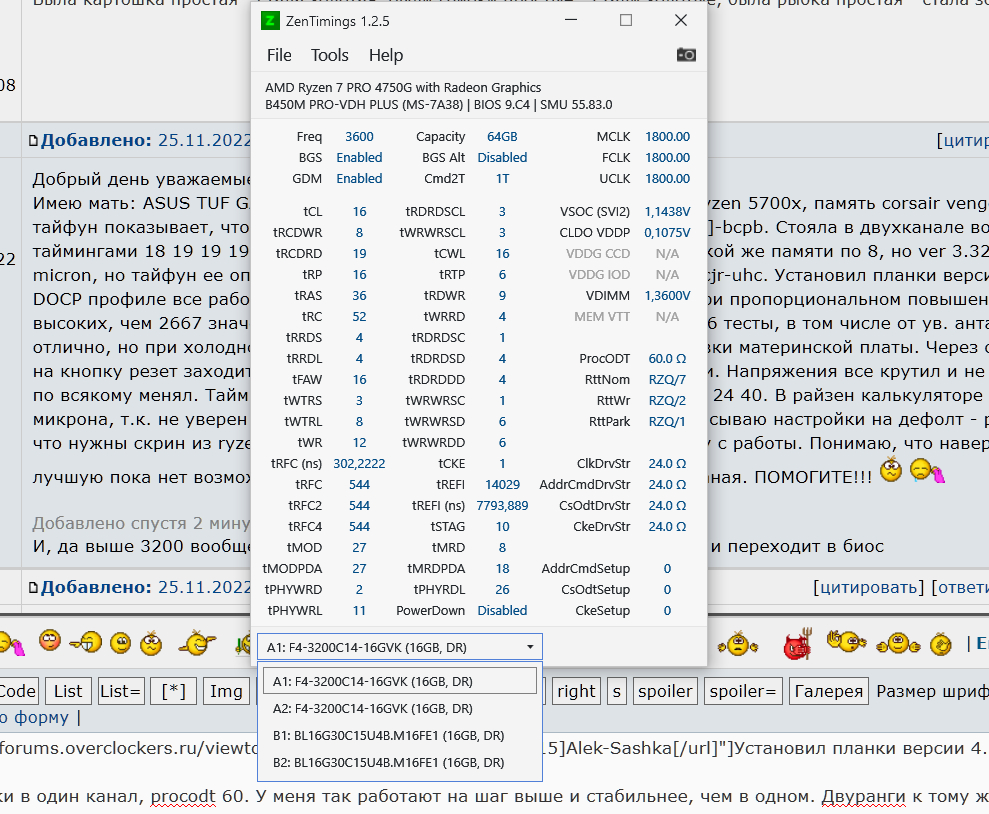Close the ZenTimings window
This screenshot has width=989, height=814.
click(681, 20)
